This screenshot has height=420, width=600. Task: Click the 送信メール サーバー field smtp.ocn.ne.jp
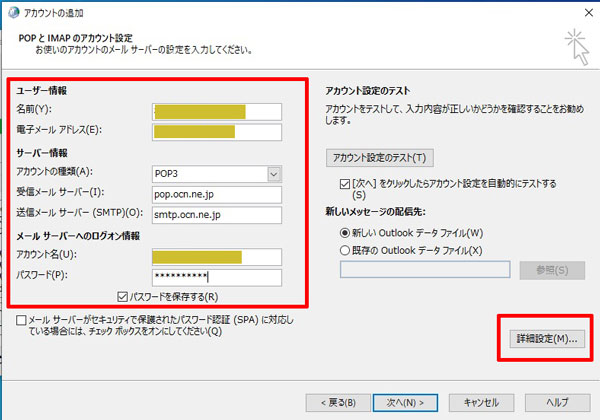(217, 215)
